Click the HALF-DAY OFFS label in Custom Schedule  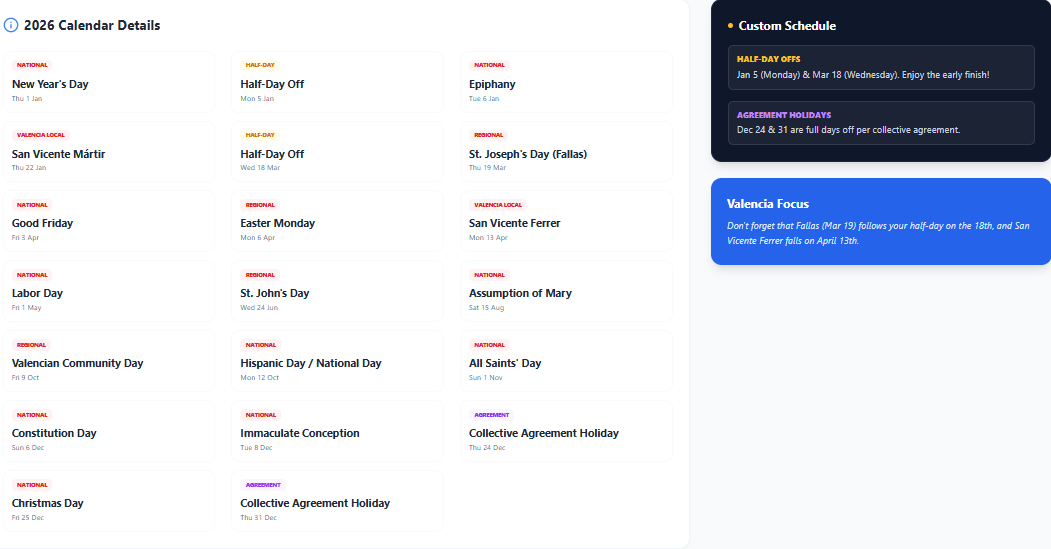768,59
